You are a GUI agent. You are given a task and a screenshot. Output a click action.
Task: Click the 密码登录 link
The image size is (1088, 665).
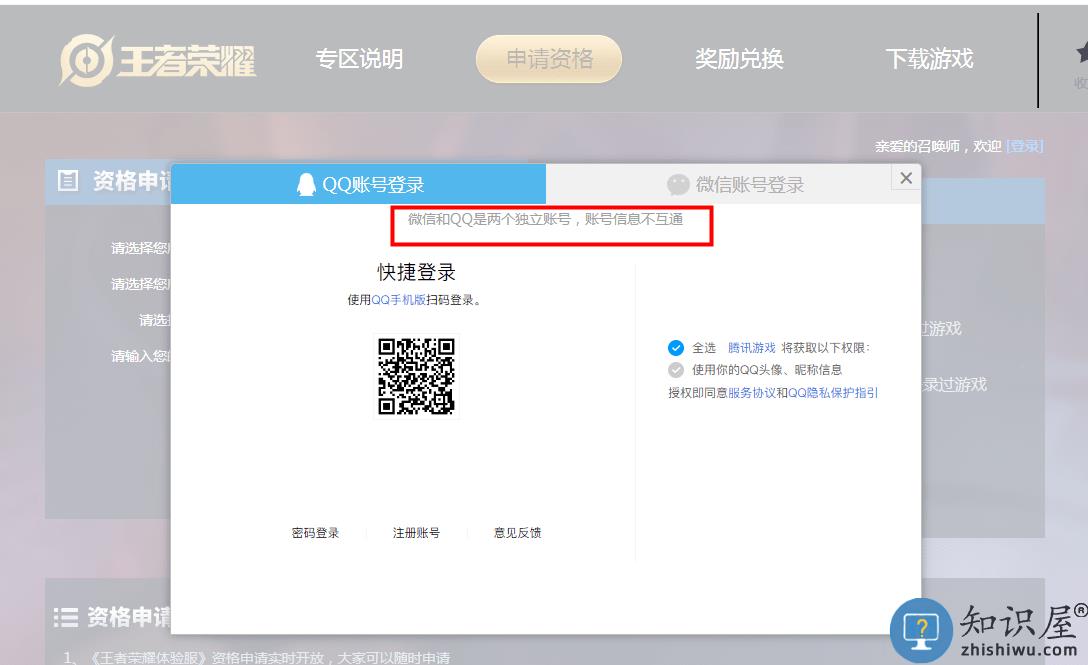(x=317, y=533)
